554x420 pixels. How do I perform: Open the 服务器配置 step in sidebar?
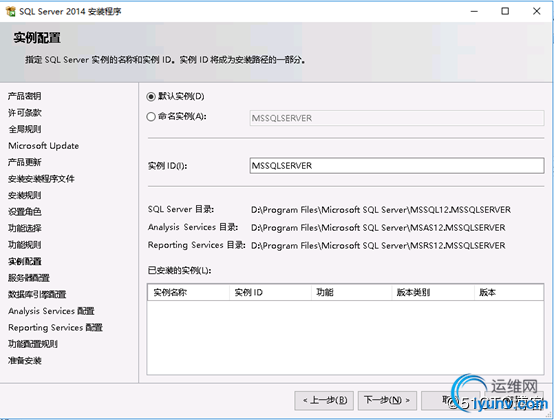click(x=29, y=278)
